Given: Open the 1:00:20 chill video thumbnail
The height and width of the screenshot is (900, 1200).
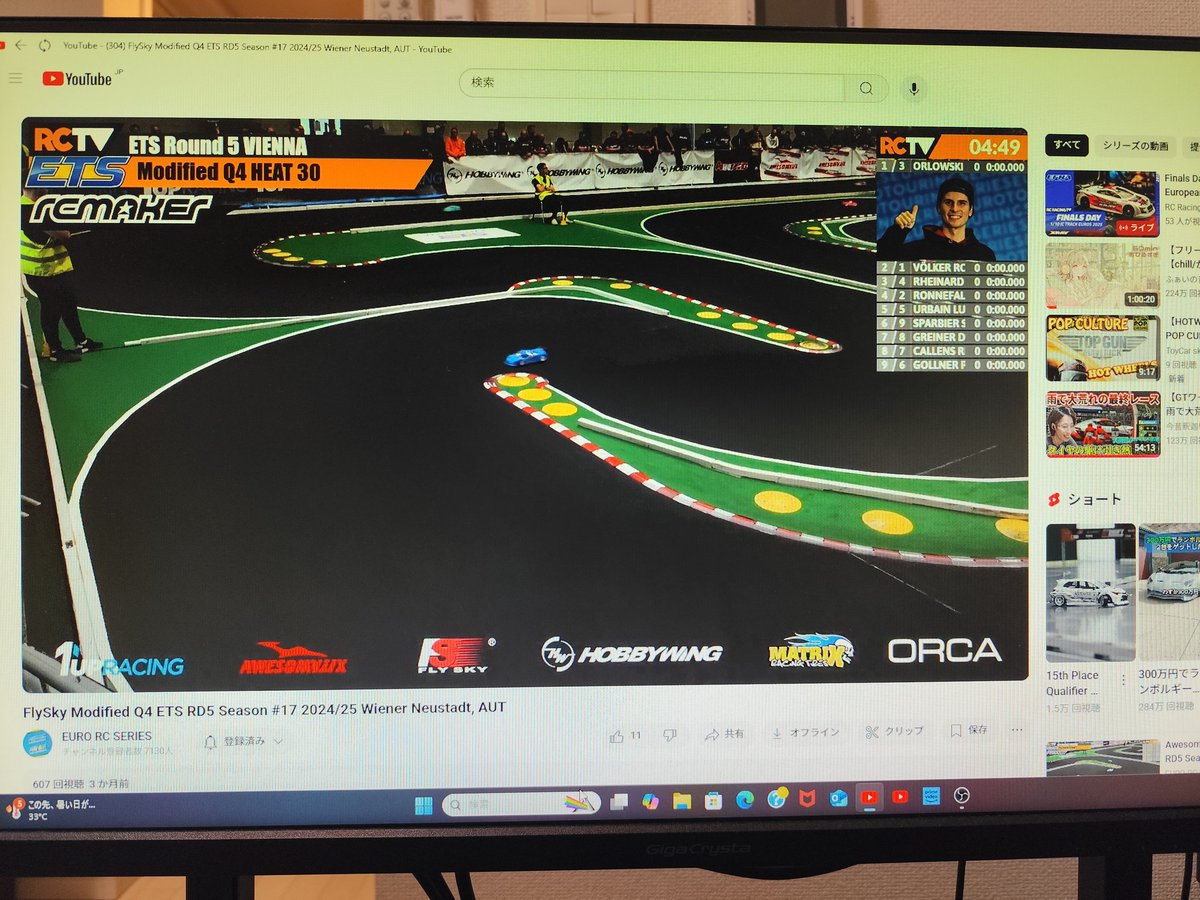Looking at the screenshot, I should tap(1102, 276).
